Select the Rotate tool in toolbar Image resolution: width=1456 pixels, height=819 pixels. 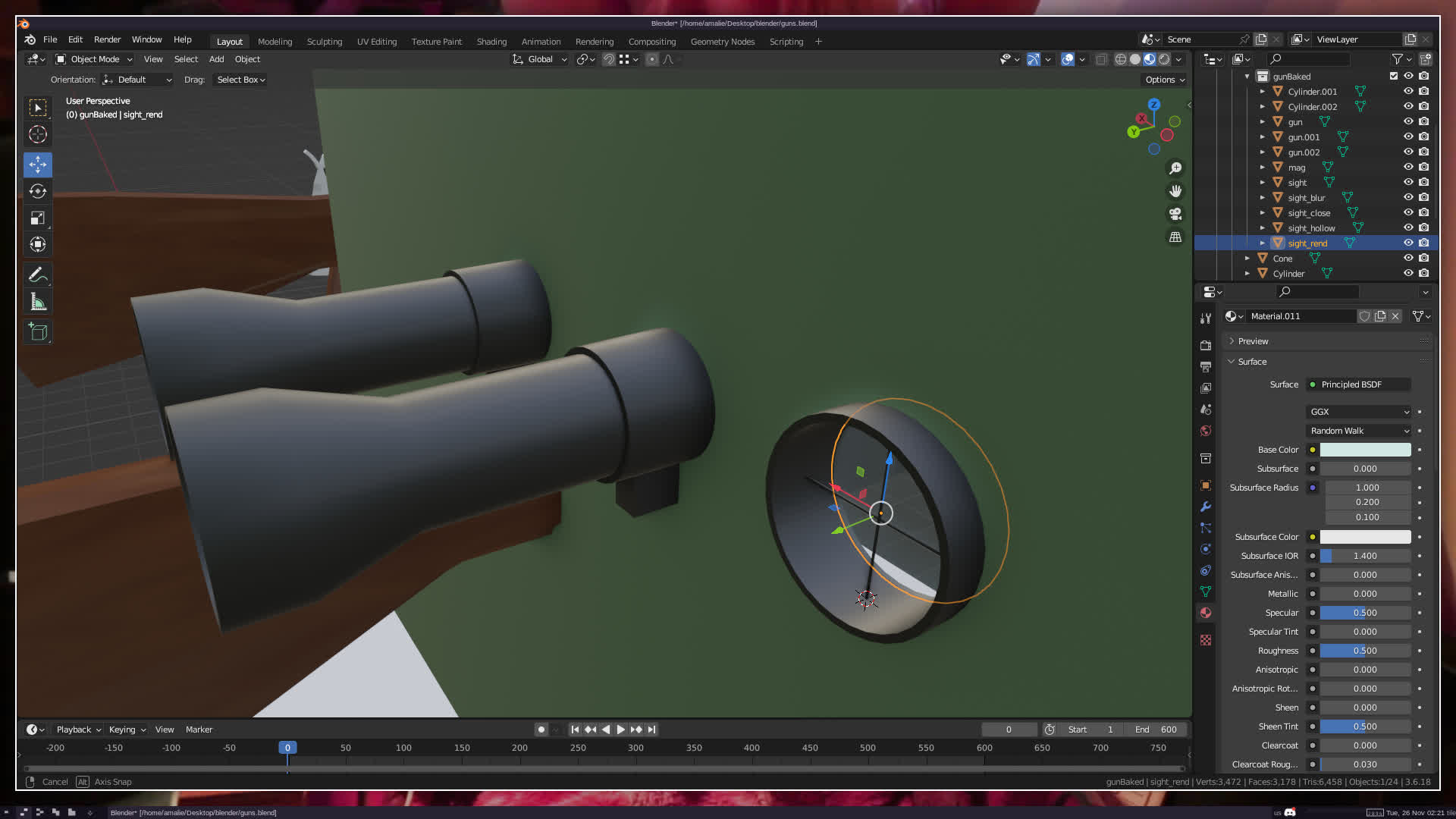pyautogui.click(x=38, y=191)
